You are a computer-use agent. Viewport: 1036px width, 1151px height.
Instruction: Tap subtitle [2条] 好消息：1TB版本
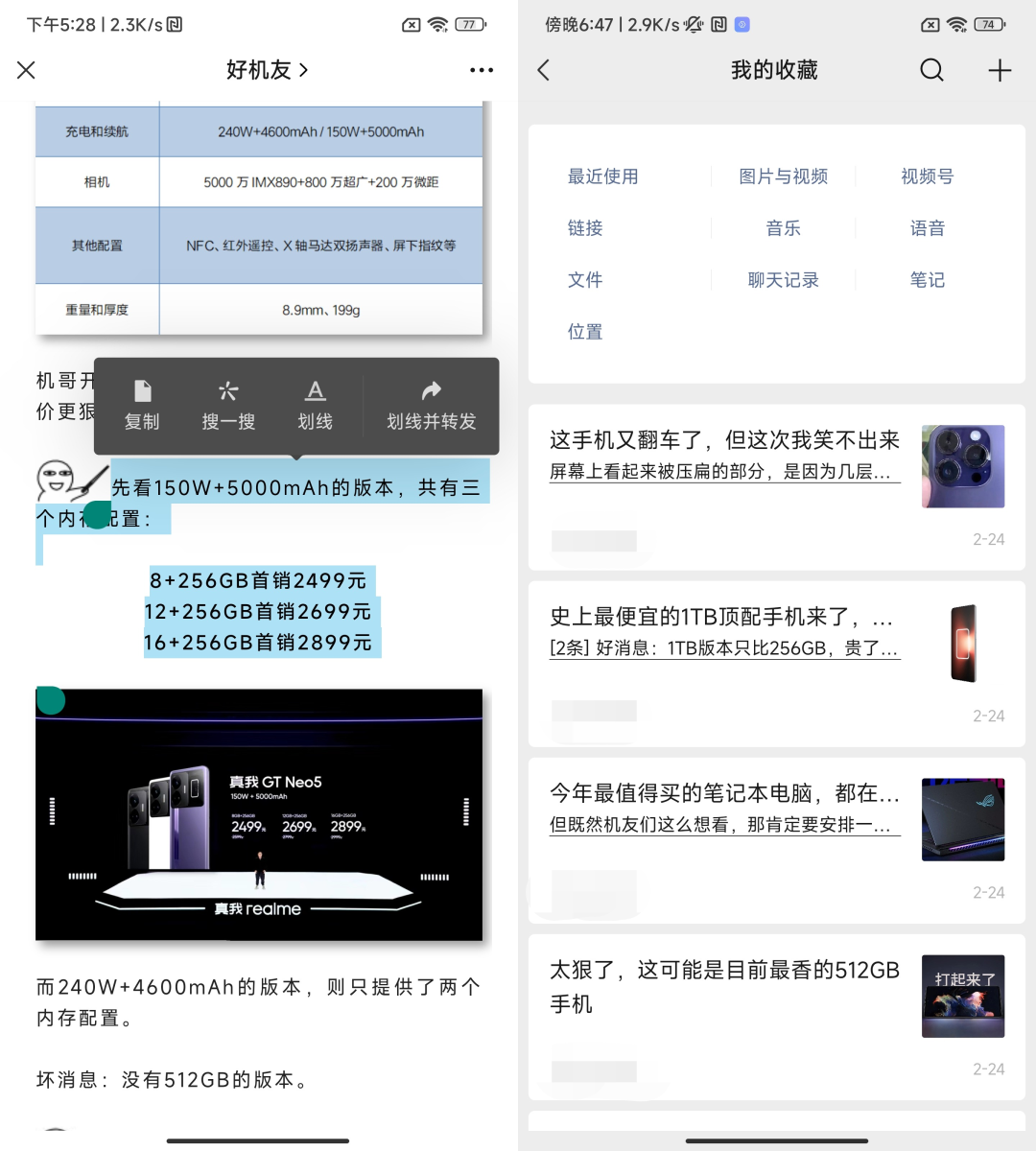724,647
